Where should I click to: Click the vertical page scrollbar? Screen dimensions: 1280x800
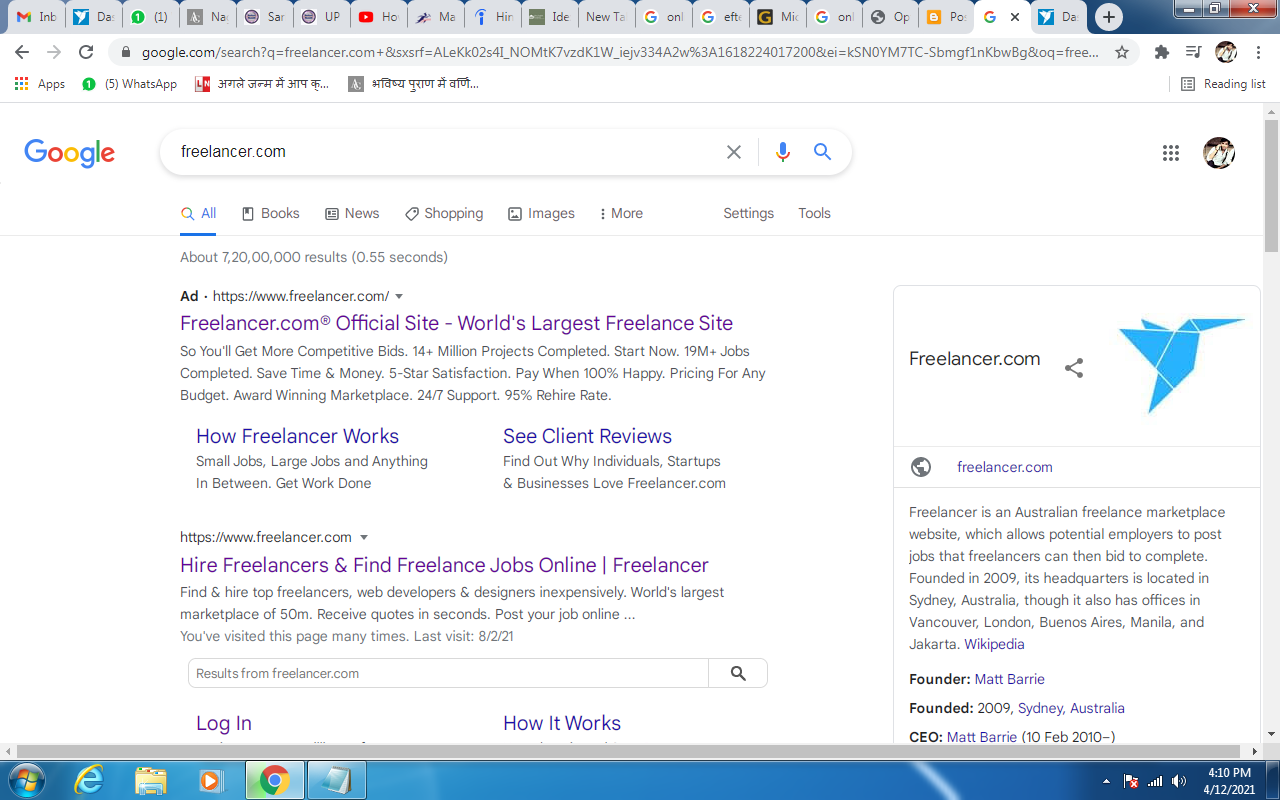point(1271,185)
